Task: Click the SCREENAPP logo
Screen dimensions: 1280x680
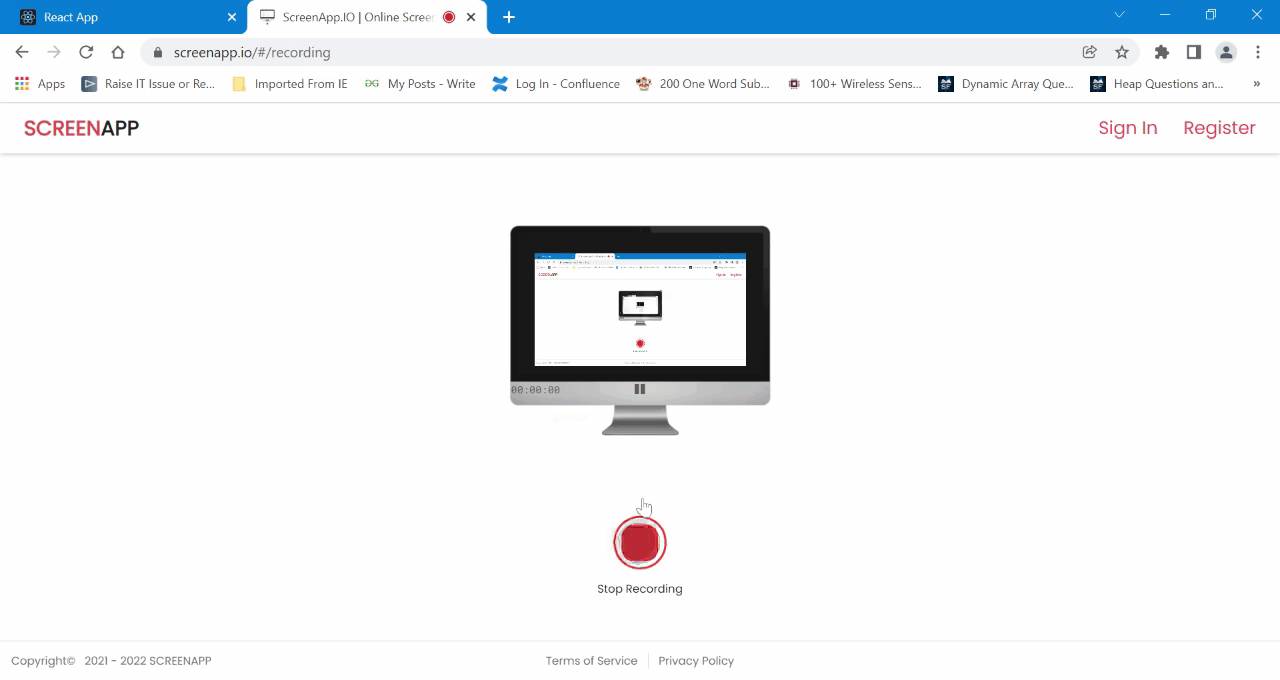Action: [x=81, y=128]
